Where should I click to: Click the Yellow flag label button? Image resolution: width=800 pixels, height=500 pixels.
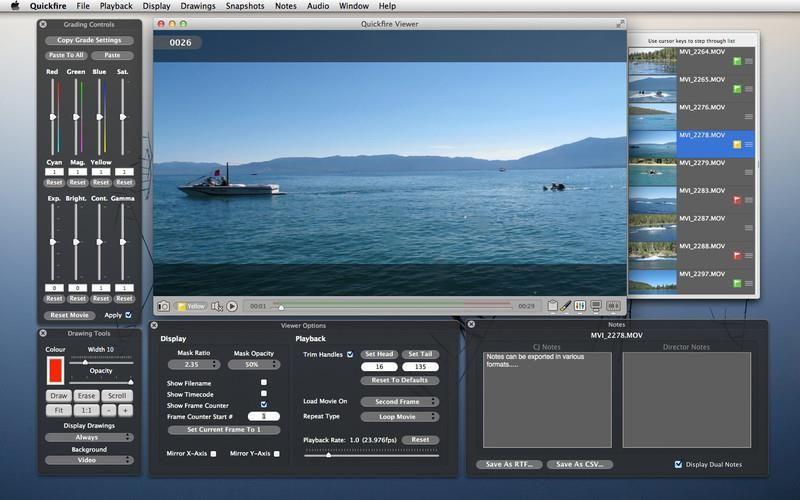click(191, 306)
